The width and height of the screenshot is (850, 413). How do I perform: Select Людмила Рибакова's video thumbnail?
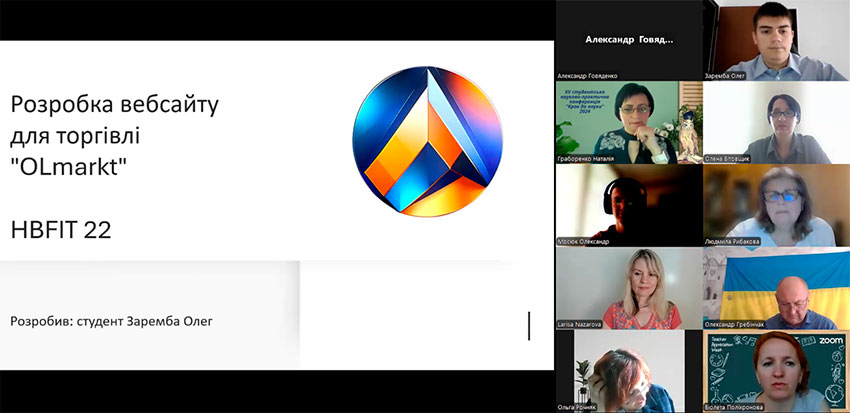(x=775, y=205)
